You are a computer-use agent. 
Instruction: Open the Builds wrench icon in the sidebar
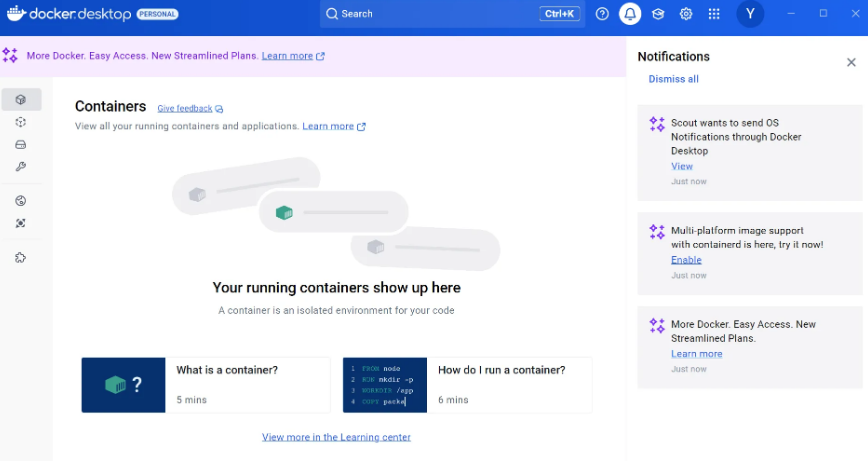coord(21,167)
